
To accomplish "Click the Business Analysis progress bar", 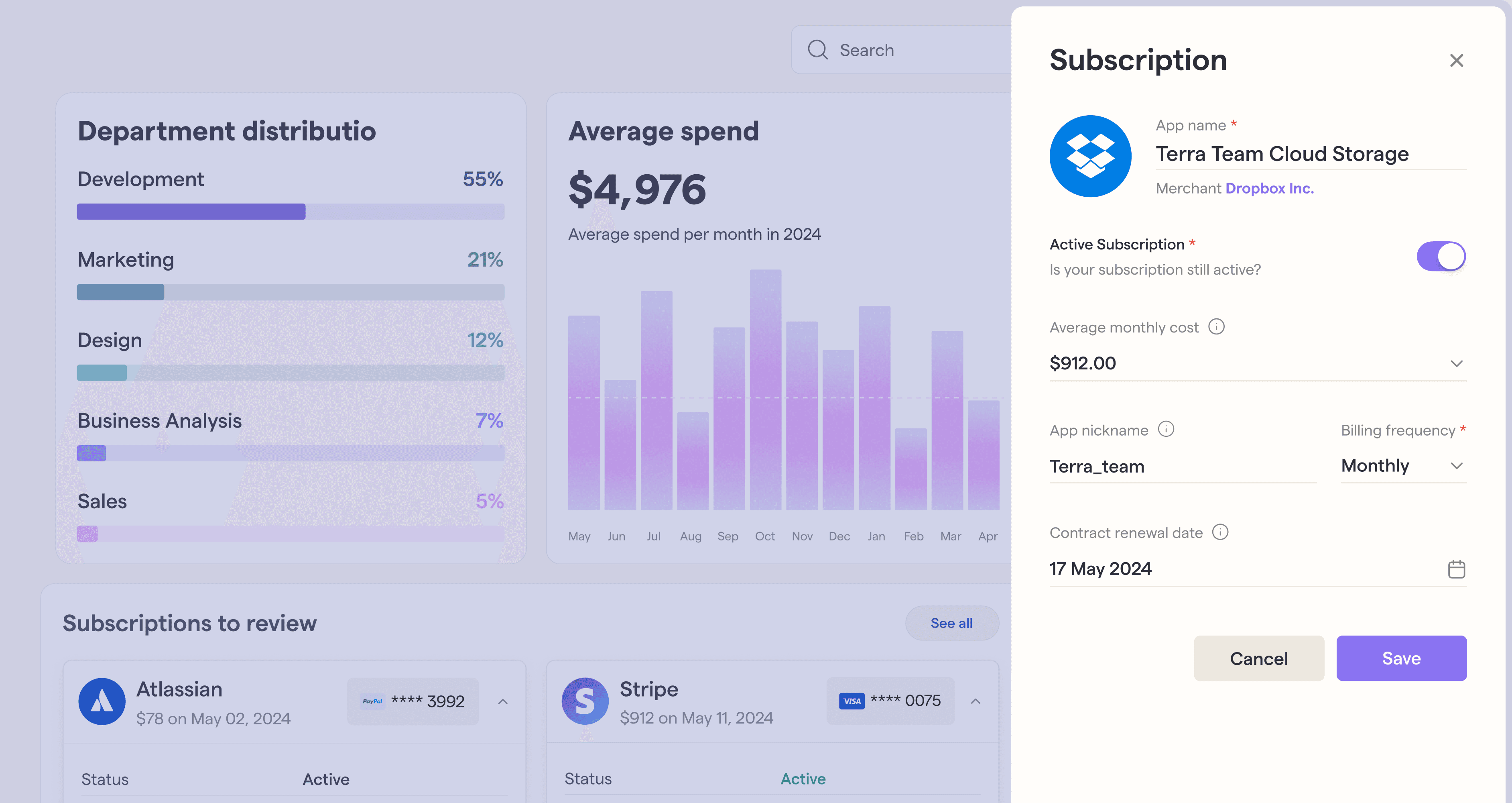I will [291, 453].
